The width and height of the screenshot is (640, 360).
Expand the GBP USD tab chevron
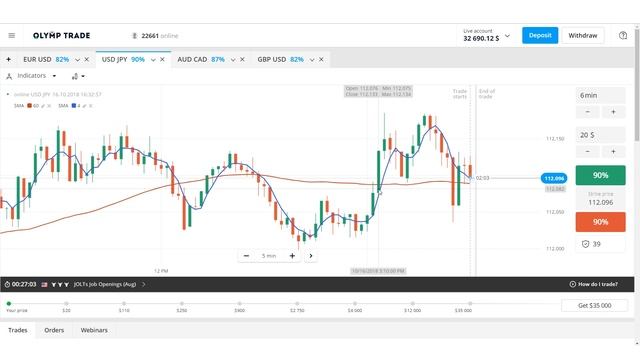pos(312,60)
